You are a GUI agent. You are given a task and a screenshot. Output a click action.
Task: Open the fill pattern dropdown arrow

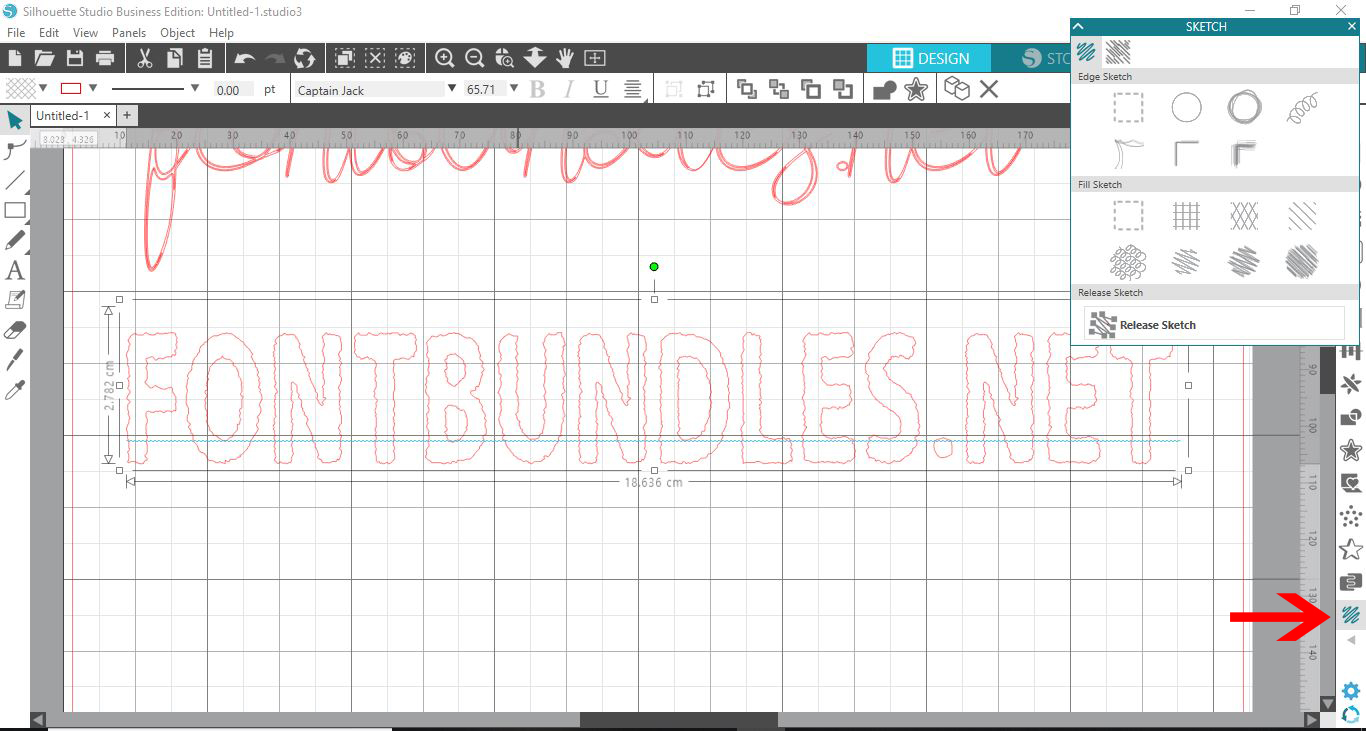pyautogui.click(x=42, y=88)
